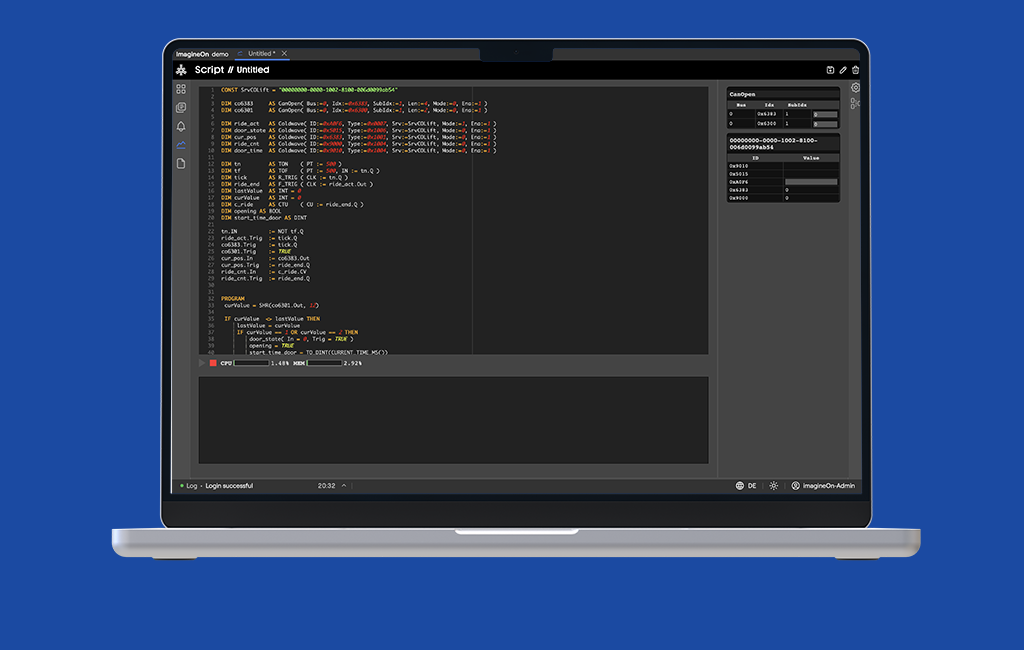This screenshot has height=650, width=1024.
Task: Click the save script icon in header
Action: click(x=830, y=70)
